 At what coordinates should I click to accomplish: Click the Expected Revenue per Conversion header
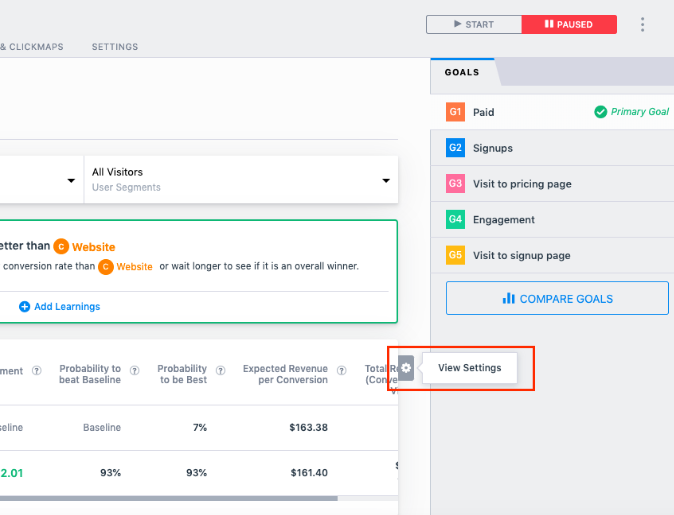coord(285,374)
